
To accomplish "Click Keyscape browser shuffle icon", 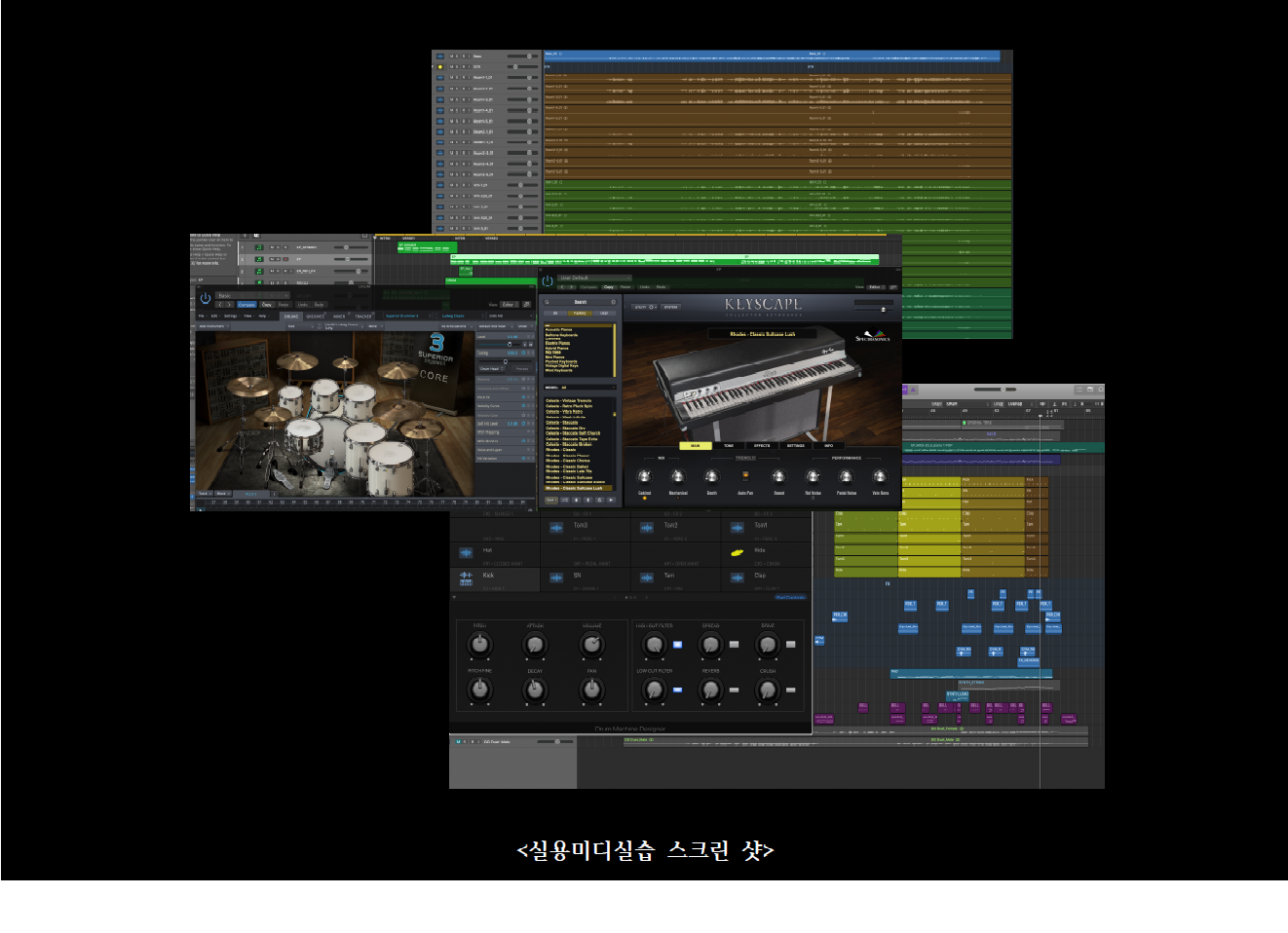I will [565, 500].
